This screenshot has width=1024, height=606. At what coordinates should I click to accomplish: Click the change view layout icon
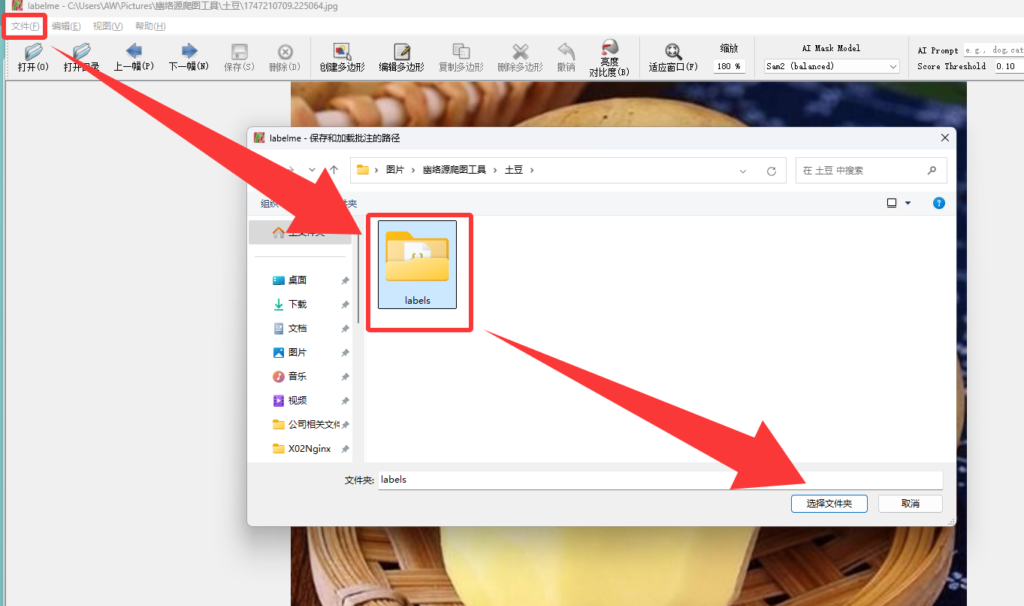click(891, 203)
